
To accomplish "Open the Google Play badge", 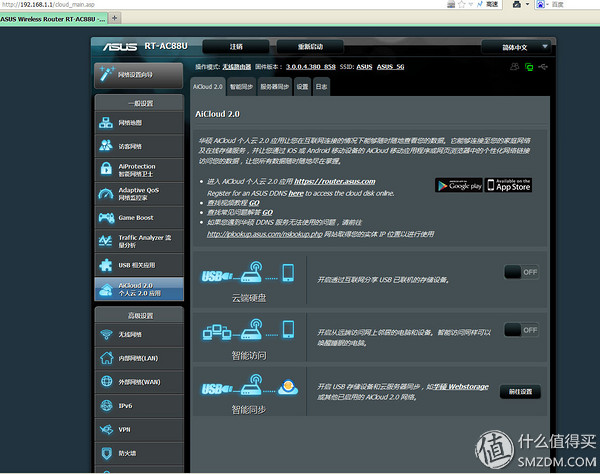I will click(x=459, y=185).
